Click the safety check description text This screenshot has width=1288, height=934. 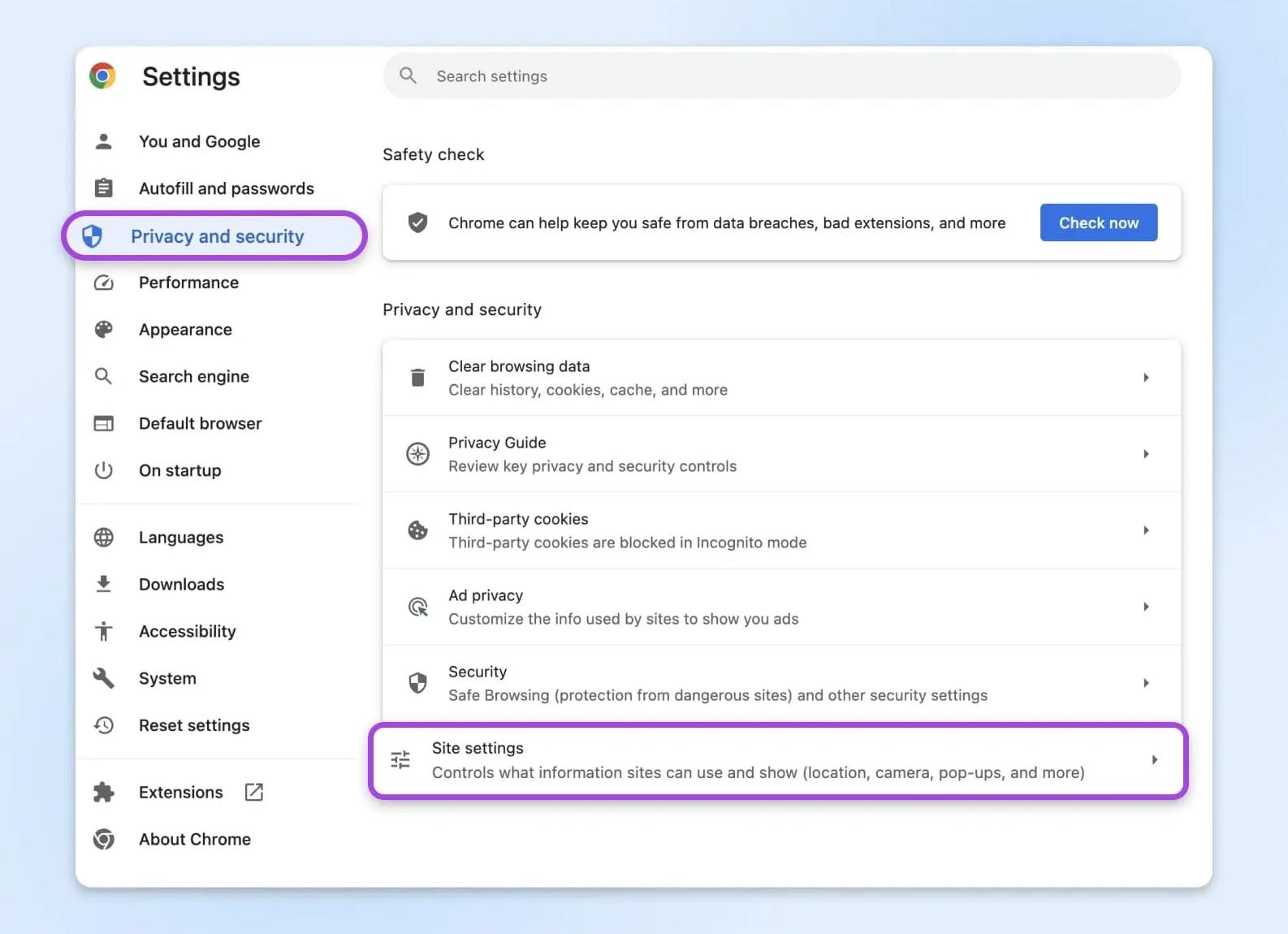[x=727, y=223]
